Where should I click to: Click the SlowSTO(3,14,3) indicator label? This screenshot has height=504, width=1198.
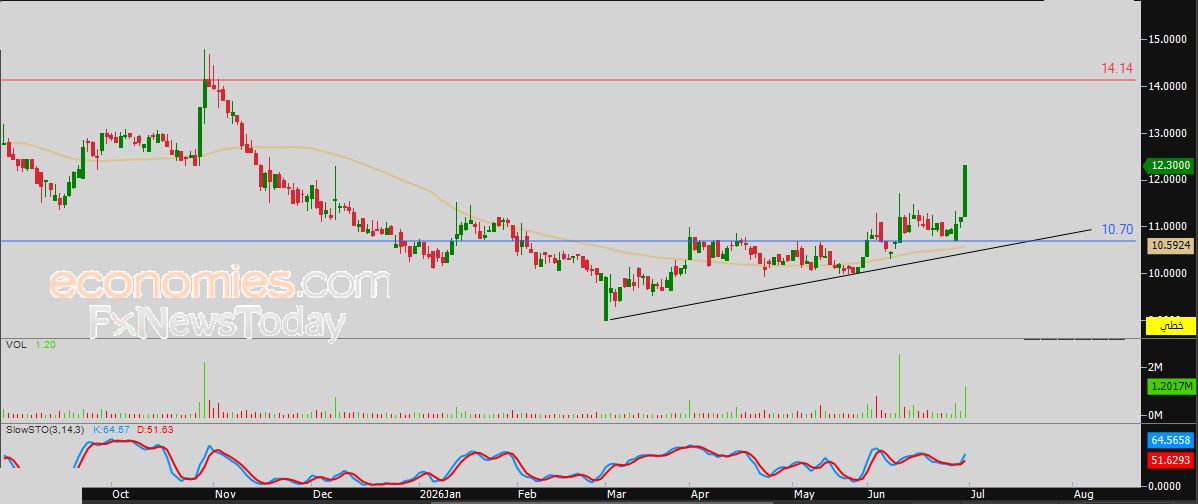coord(46,430)
